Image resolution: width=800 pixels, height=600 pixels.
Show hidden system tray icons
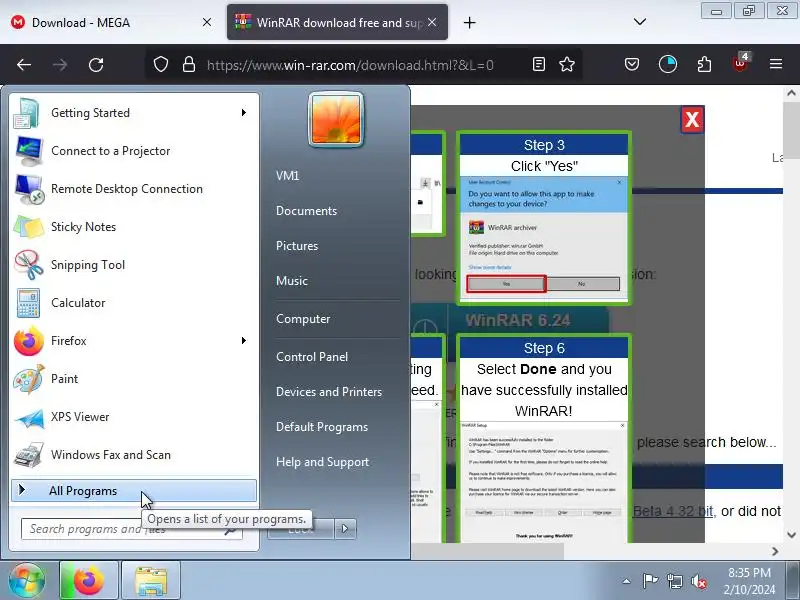(627, 581)
